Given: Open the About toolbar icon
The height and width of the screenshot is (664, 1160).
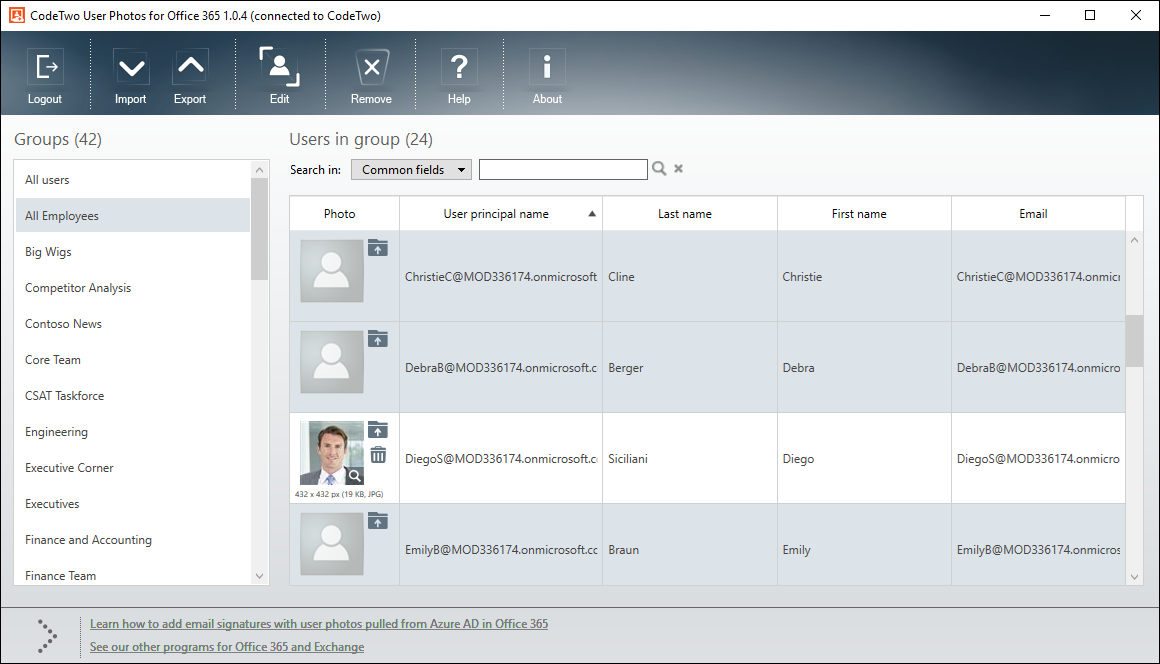Looking at the screenshot, I should (547, 75).
